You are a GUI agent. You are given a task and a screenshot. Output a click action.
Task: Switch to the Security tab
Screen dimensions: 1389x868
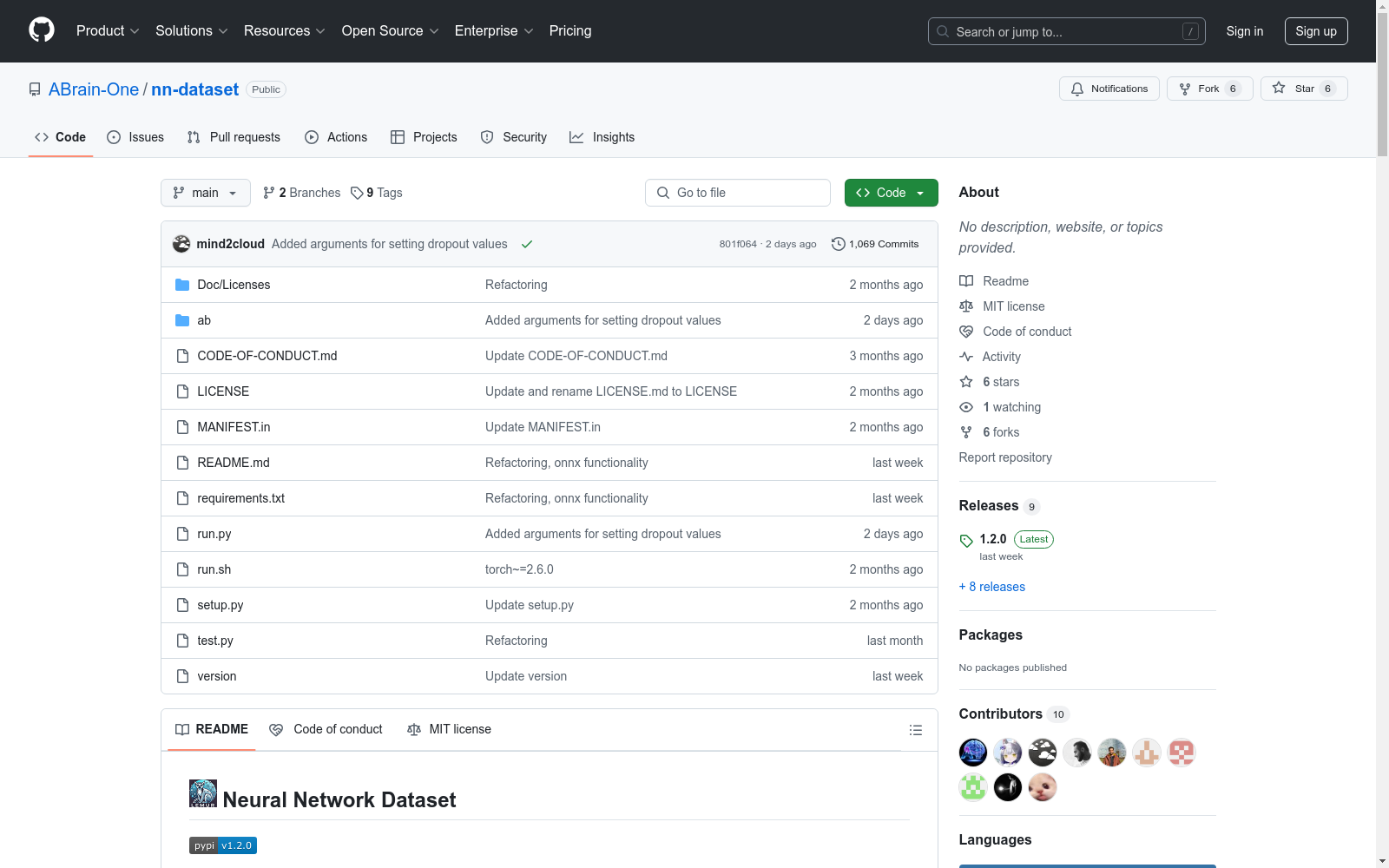(x=514, y=137)
